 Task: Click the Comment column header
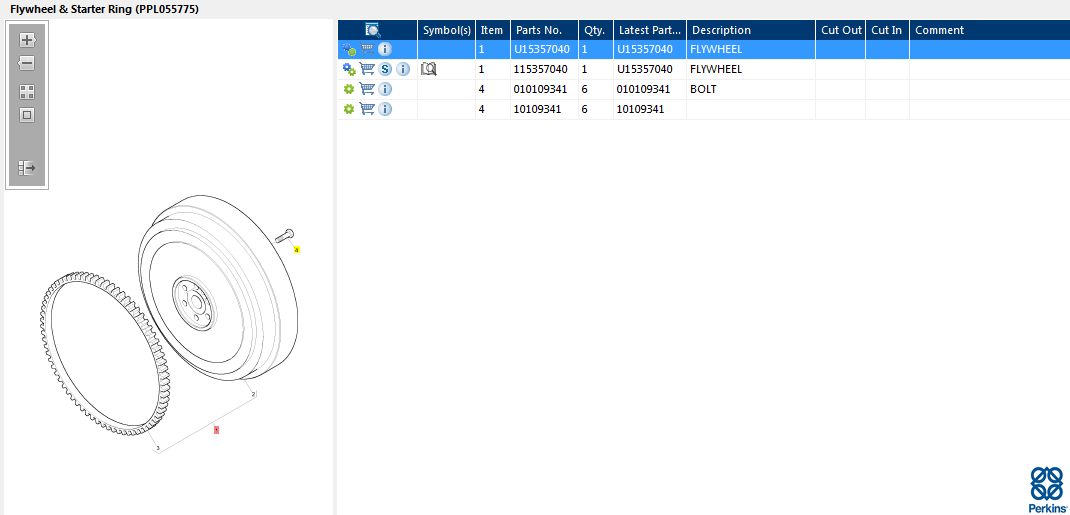point(989,30)
